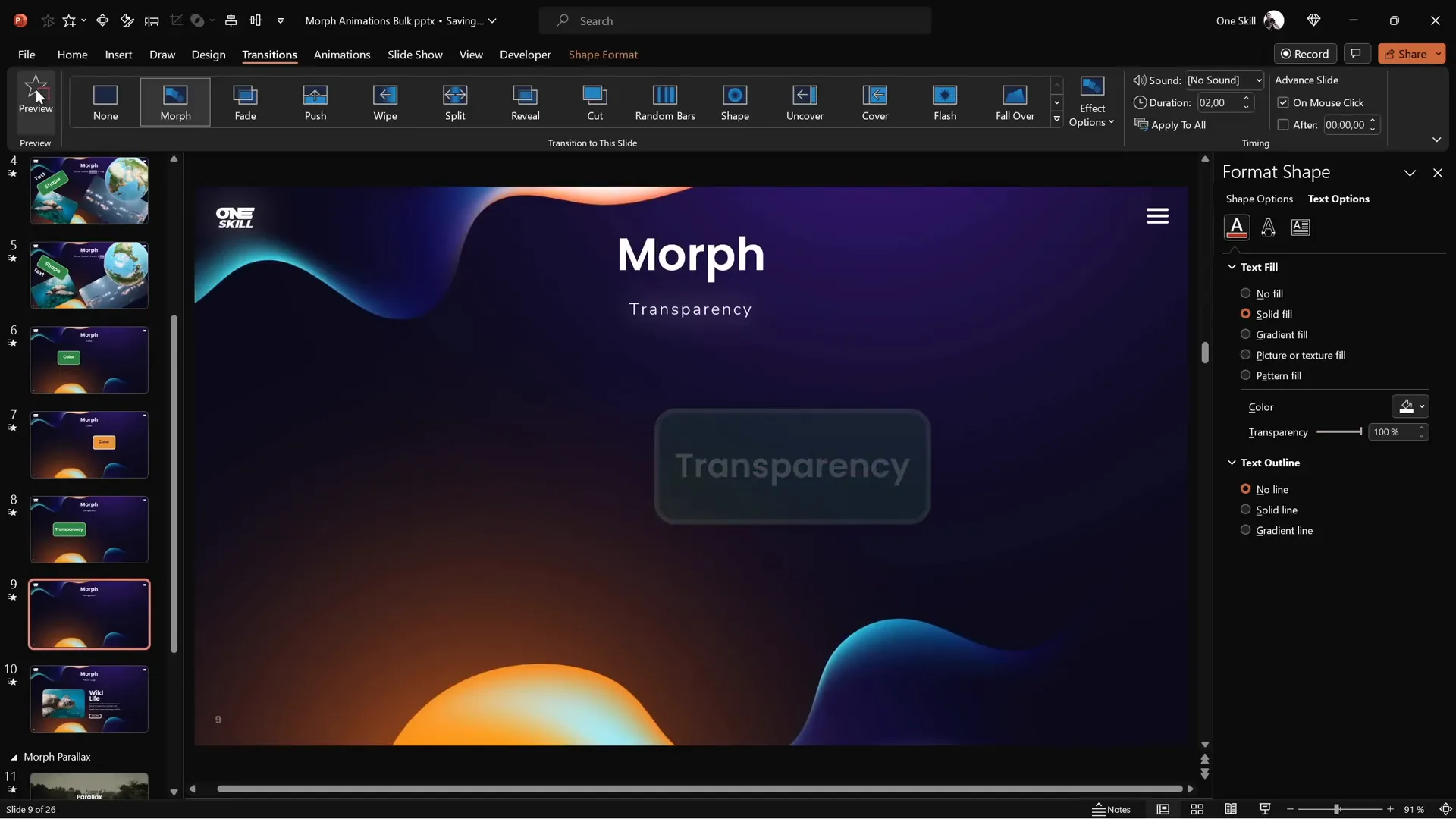Image resolution: width=1456 pixels, height=819 pixels.
Task: Toggle On Mouse Click checkbox
Action: 1283,102
